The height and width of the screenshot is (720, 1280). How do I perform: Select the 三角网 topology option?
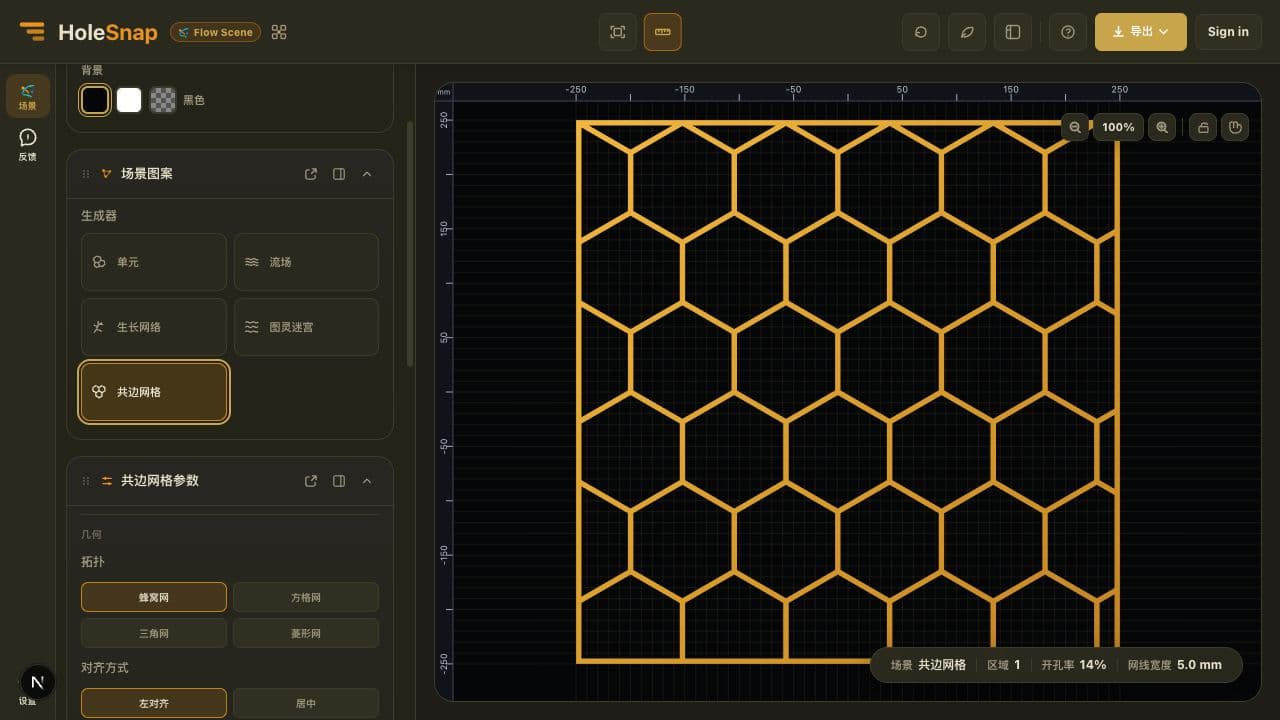(154, 633)
